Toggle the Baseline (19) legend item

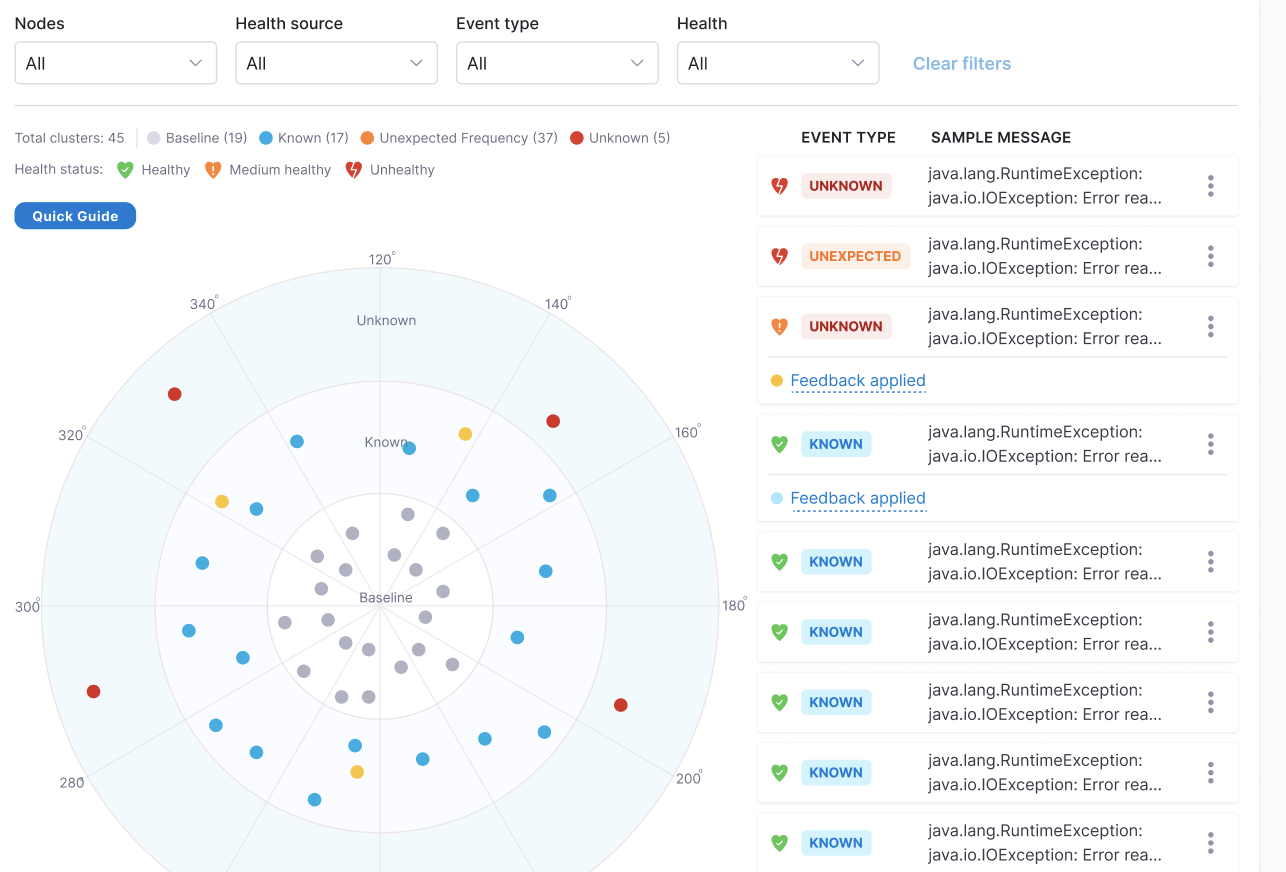[197, 138]
